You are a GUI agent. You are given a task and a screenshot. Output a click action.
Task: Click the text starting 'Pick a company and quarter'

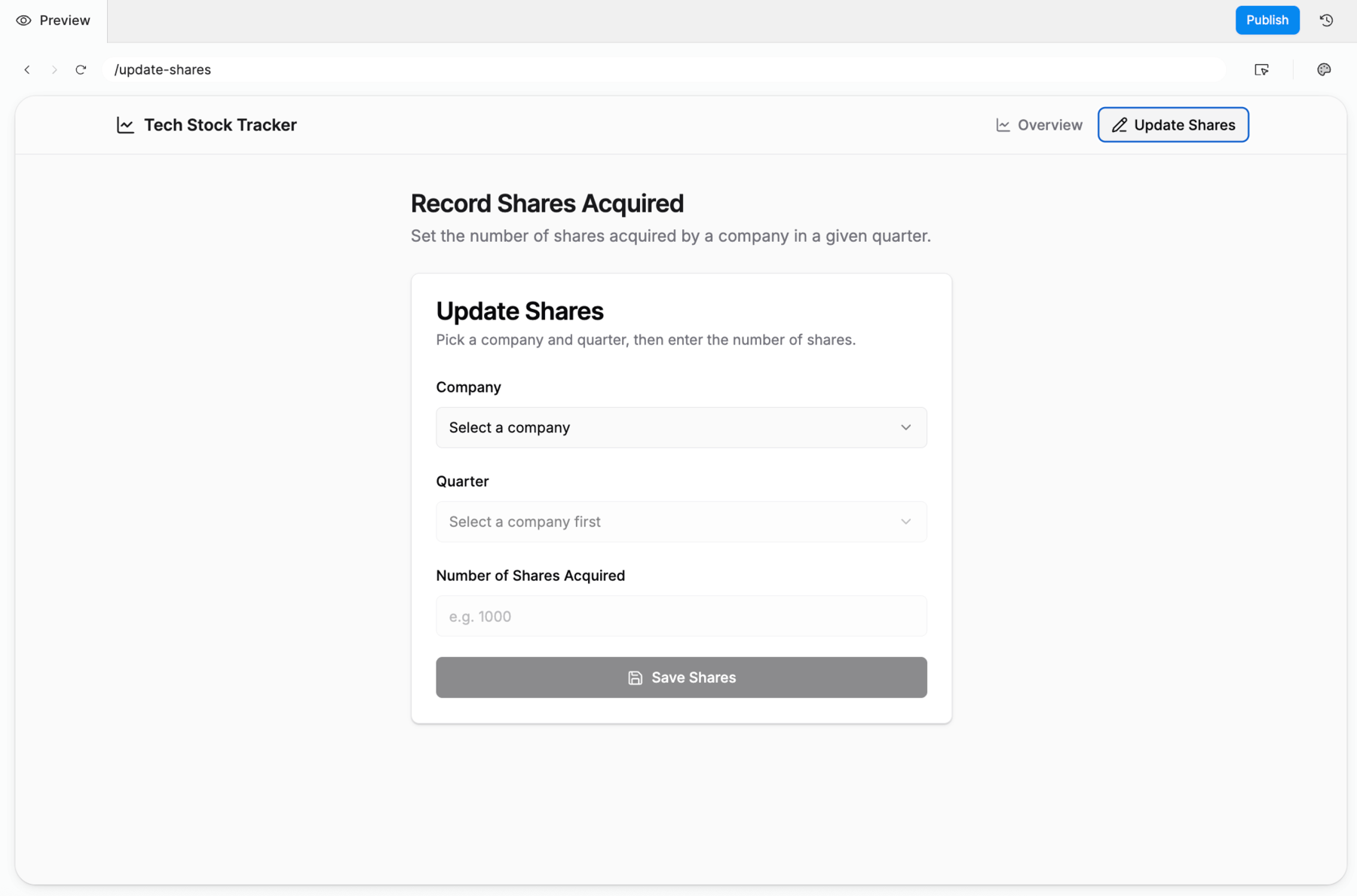[645, 340]
